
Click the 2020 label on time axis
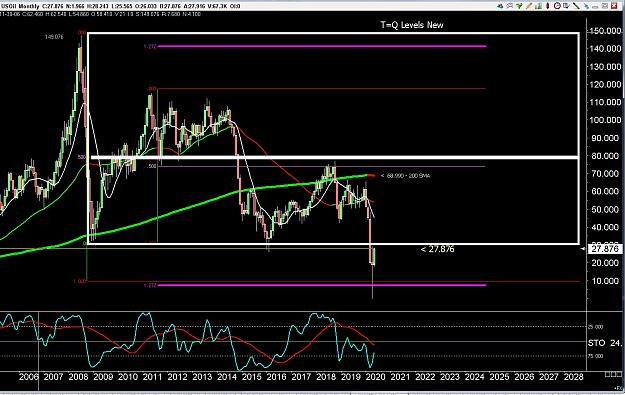[375, 377]
